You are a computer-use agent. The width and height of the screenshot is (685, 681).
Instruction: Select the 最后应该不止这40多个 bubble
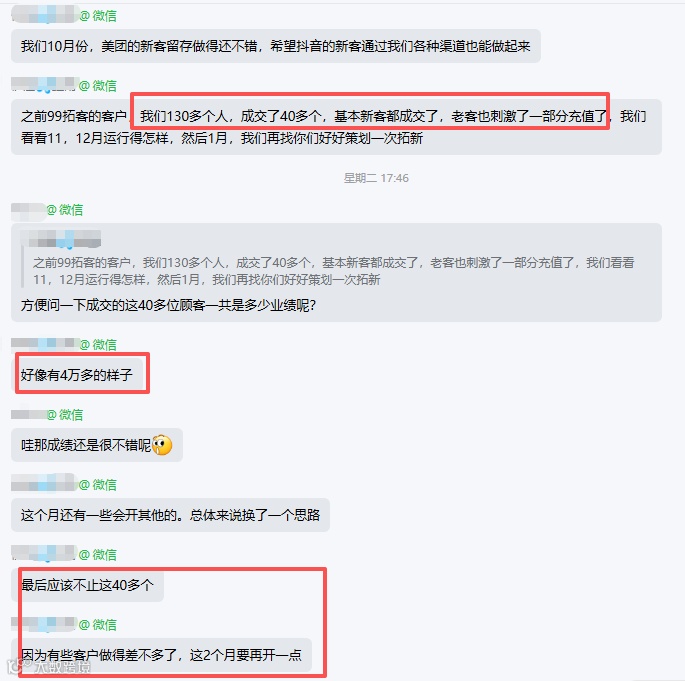(x=87, y=585)
